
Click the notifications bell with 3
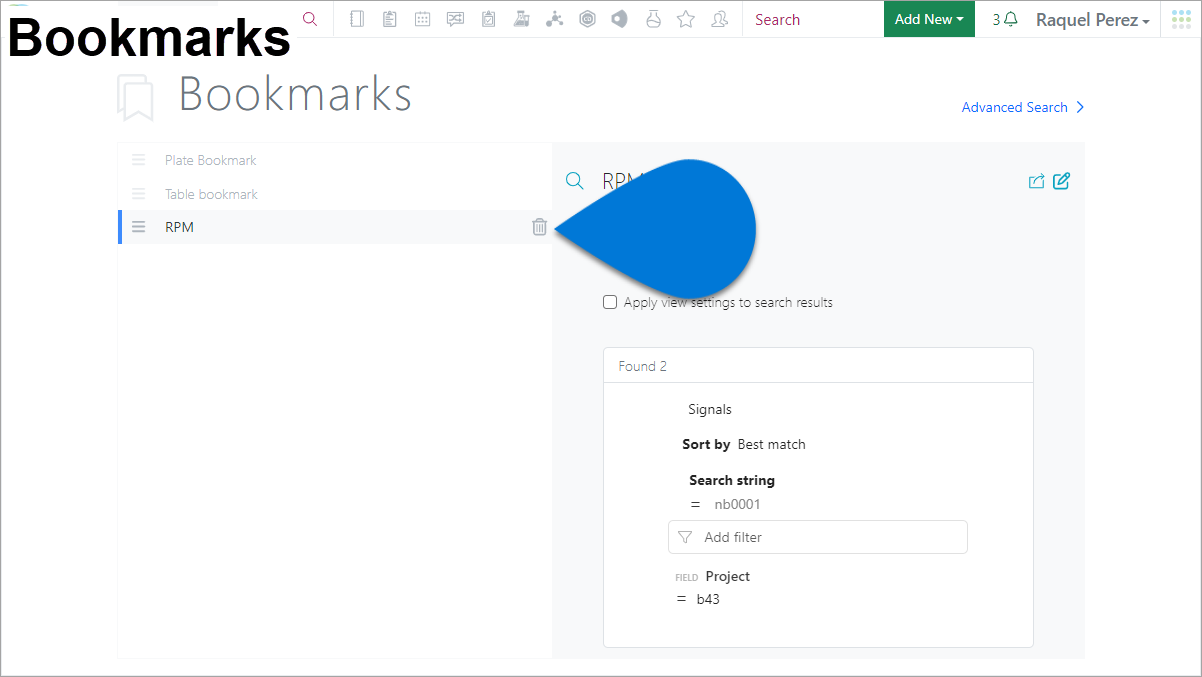tap(1005, 19)
